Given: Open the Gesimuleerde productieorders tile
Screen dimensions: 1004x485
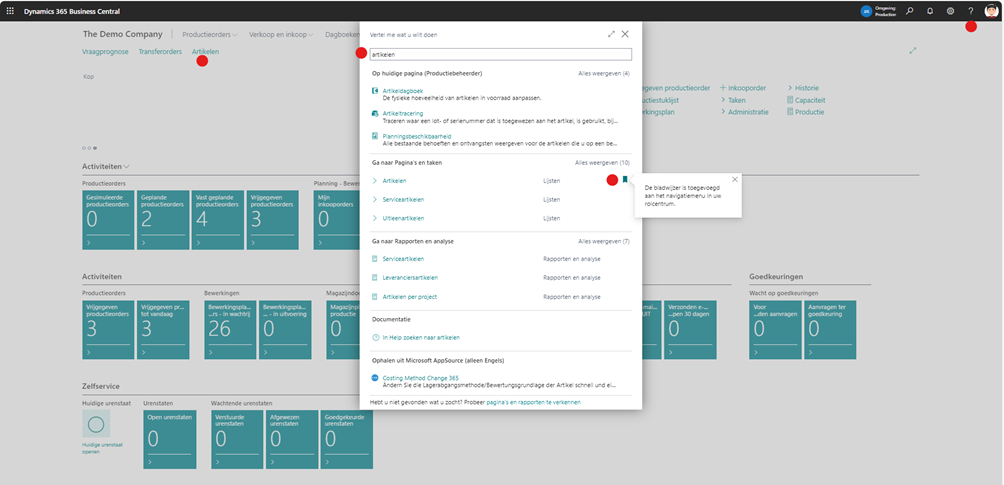Looking at the screenshot, I should 109,220.
